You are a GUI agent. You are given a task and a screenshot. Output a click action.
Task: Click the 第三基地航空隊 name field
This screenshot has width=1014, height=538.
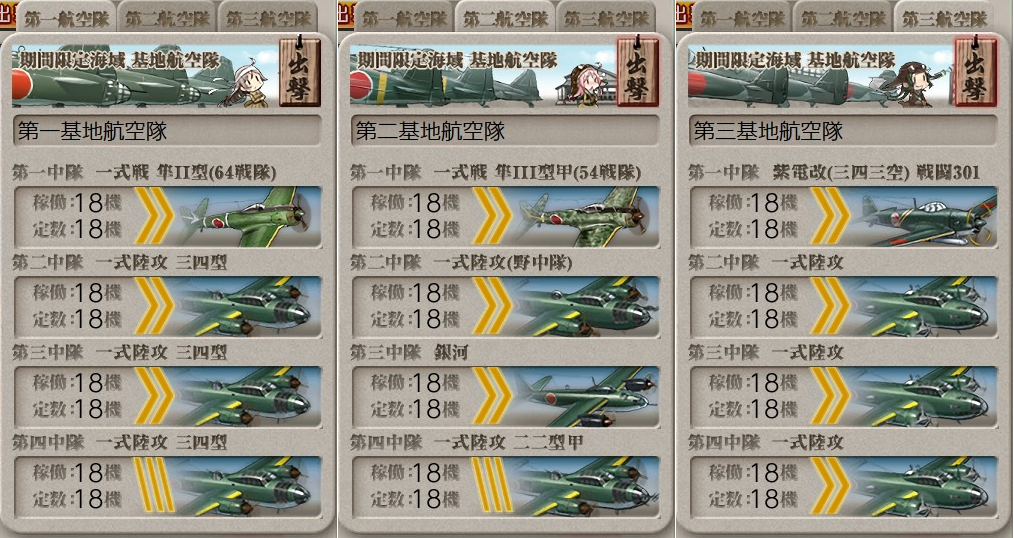[843, 131]
